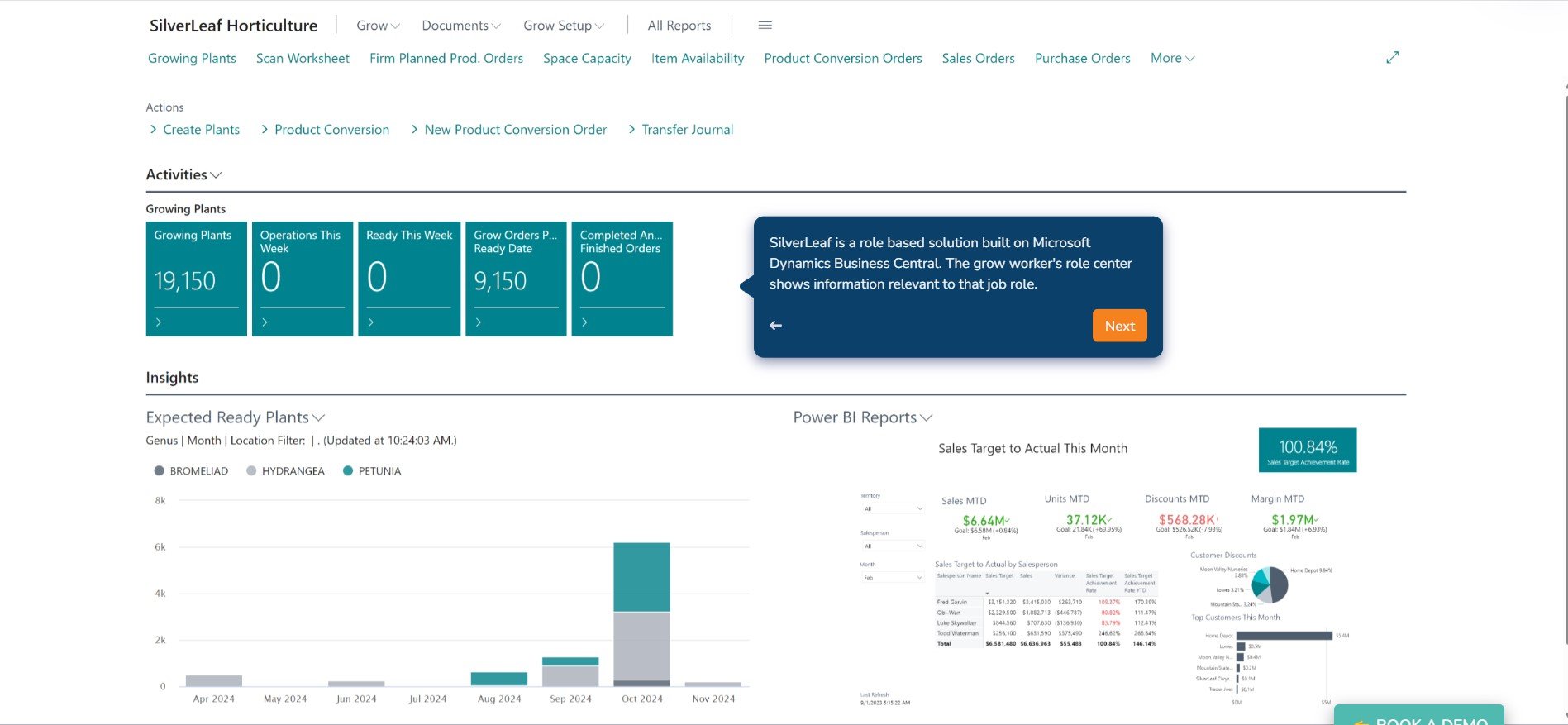The height and width of the screenshot is (725, 1568).
Task: Go to Growing Plants page link
Action: click(x=192, y=58)
